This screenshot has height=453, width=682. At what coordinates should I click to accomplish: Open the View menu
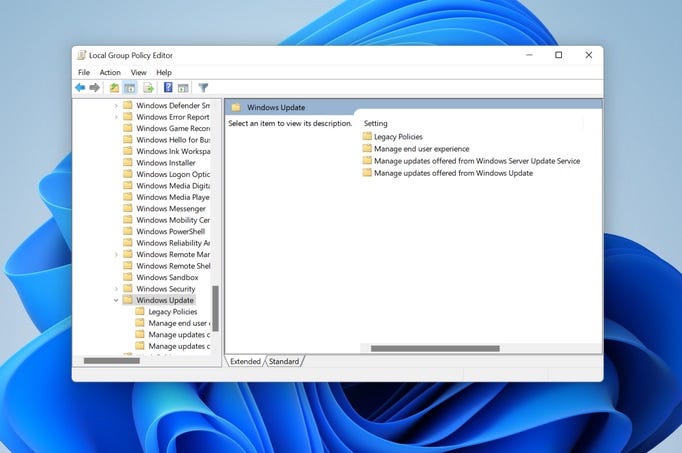[x=139, y=72]
